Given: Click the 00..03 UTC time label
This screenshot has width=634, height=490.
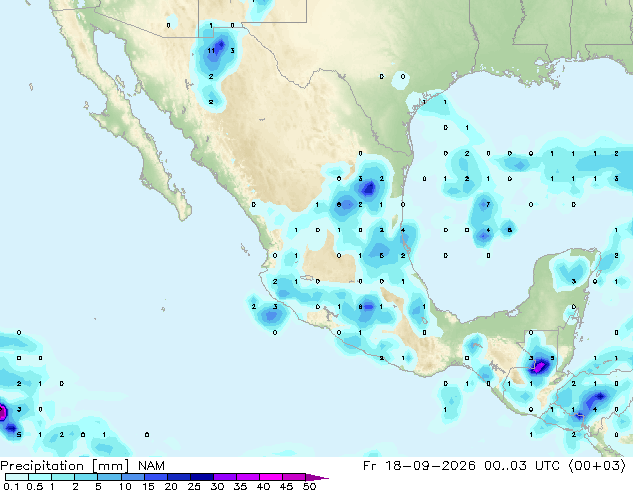Looking at the screenshot, I should [x=522, y=466].
